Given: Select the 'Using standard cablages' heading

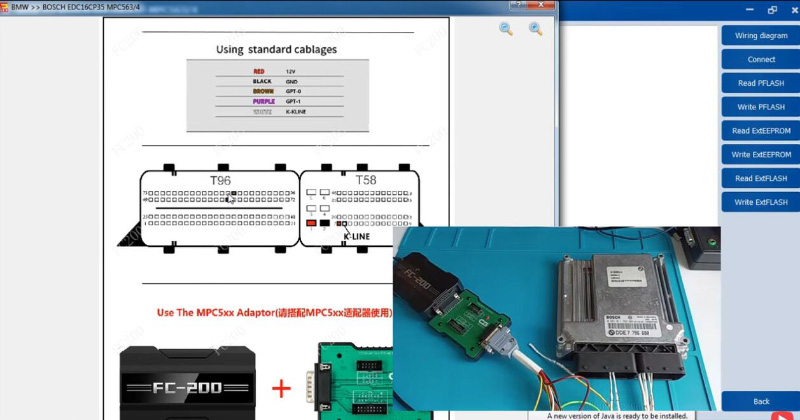Looking at the screenshot, I should pos(277,50).
